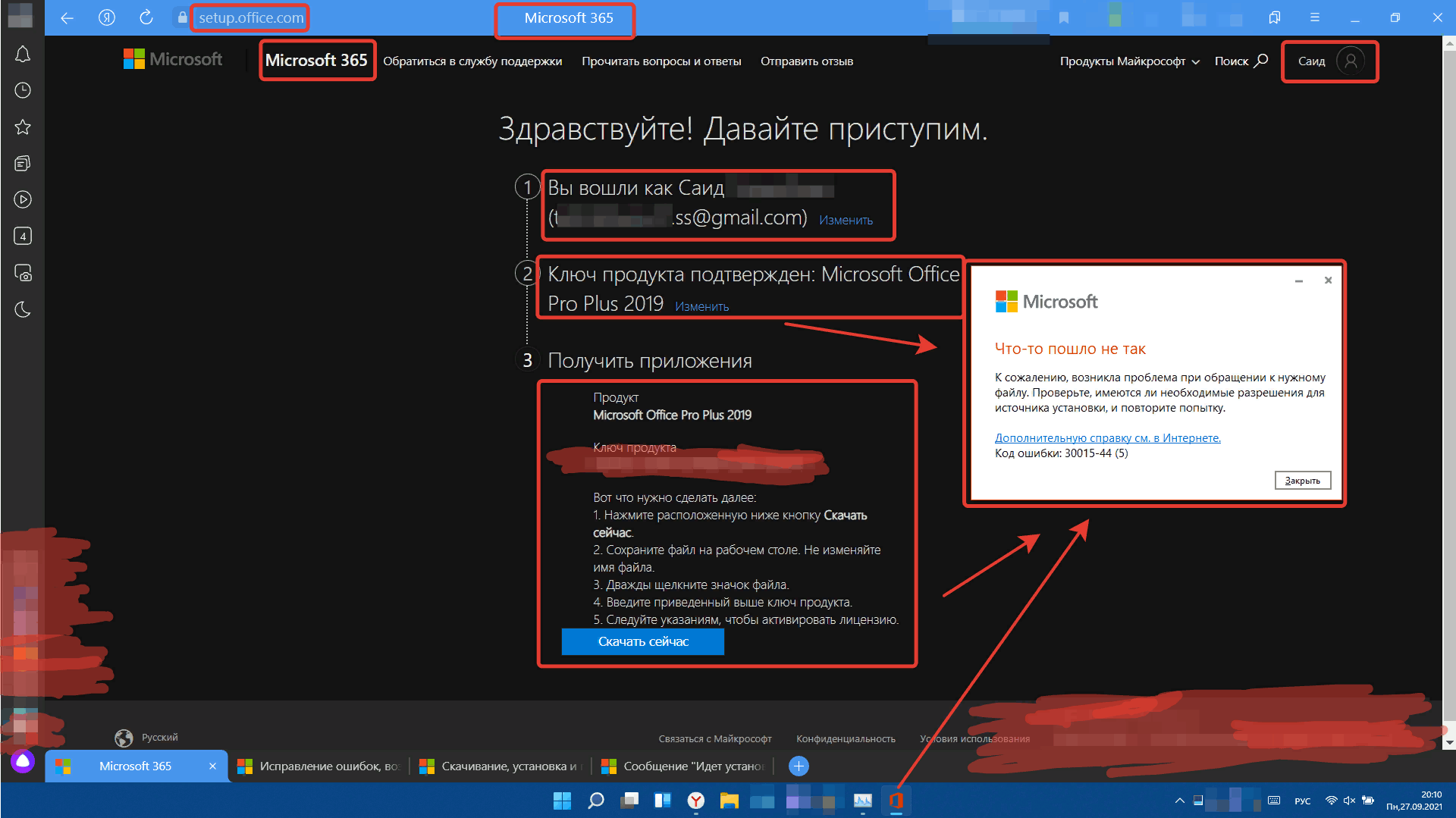Reload the page
The height and width of the screenshot is (818, 1456).
point(146,17)
